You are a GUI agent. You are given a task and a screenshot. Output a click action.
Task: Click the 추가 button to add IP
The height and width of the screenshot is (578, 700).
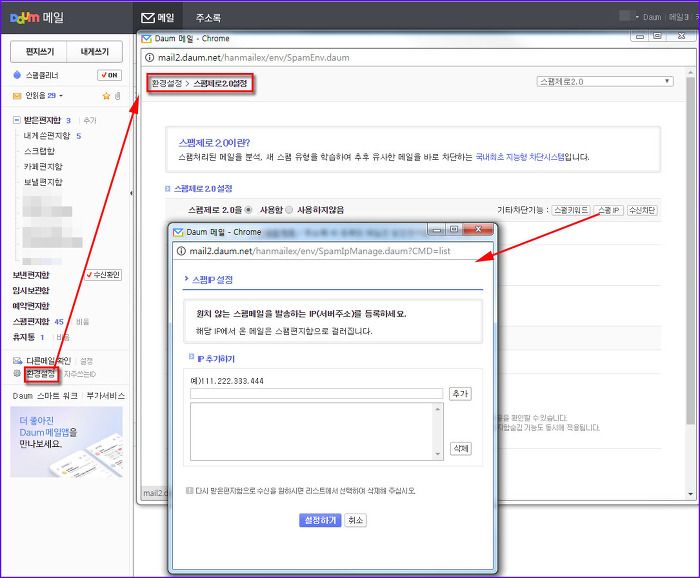460,394
